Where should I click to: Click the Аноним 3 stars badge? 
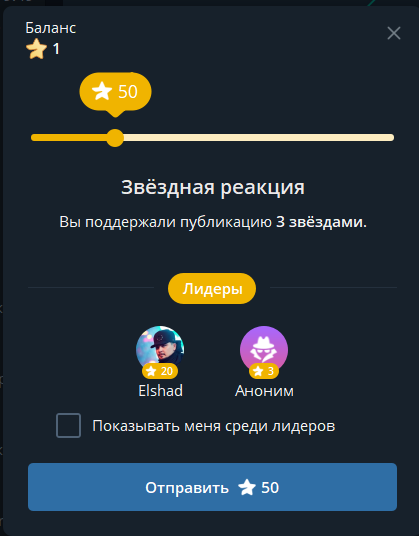tap(264, 371)
